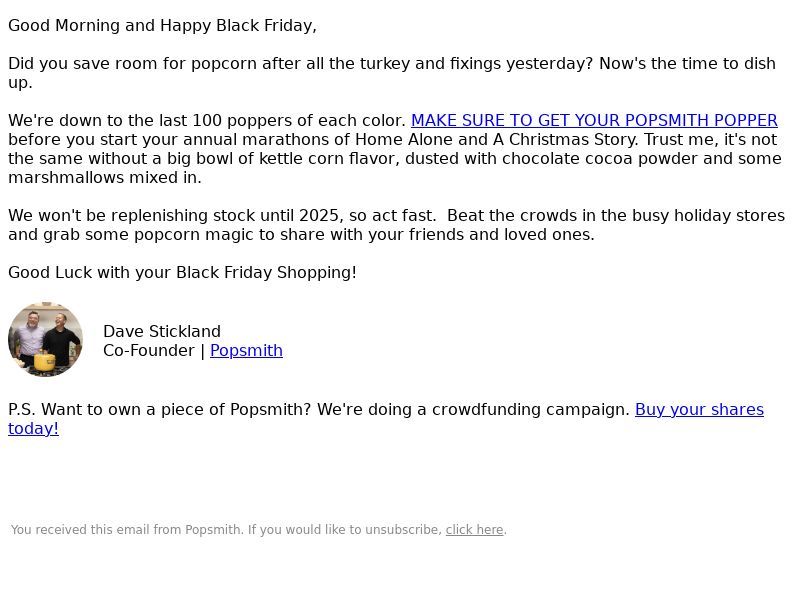Viewport: 800px width, 600px height.
Task: Click the Buy your shares link
Action: pyautogui.click(x=699, y=409)
